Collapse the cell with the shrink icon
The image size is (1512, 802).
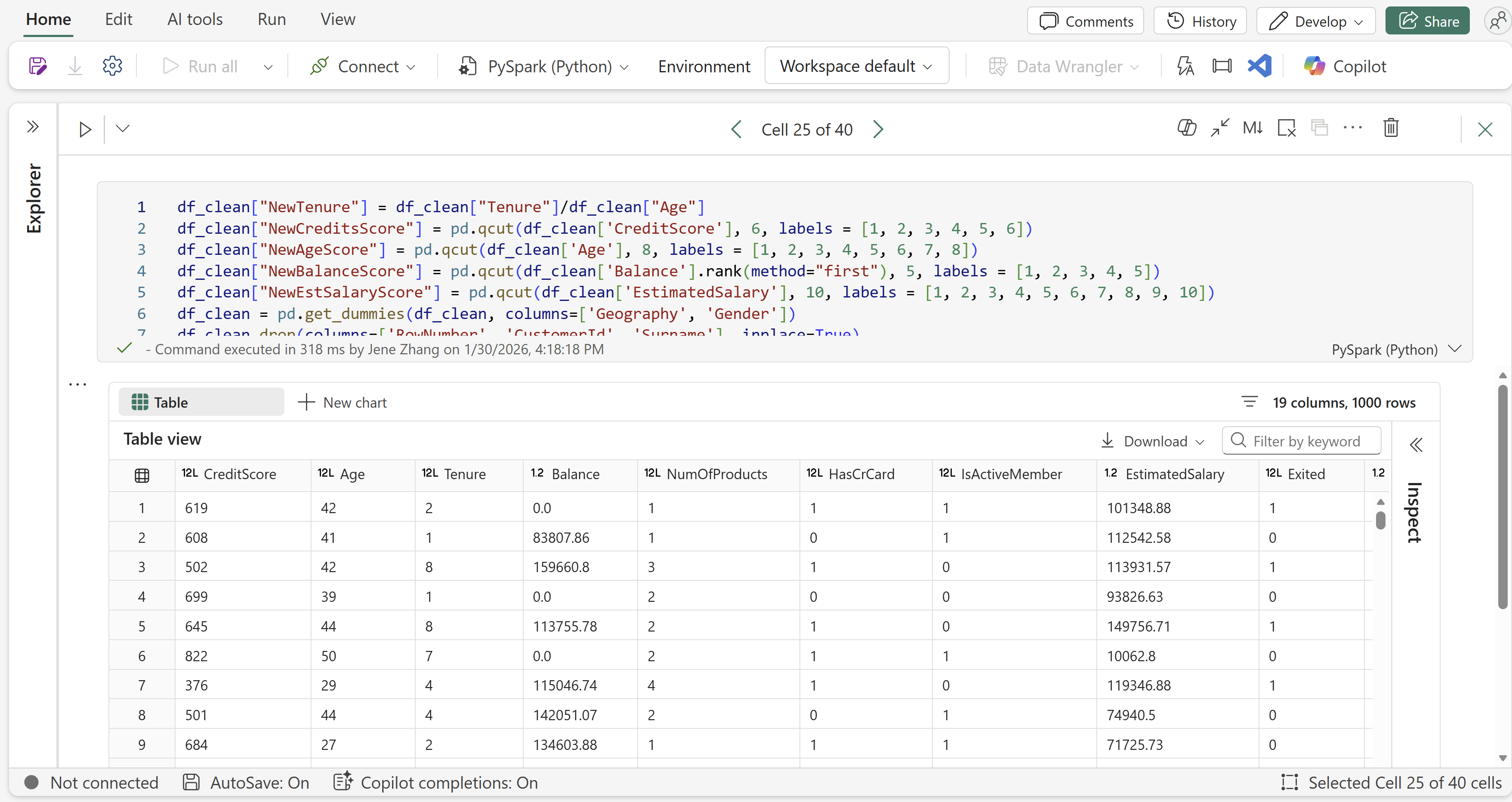(1220, 127)
